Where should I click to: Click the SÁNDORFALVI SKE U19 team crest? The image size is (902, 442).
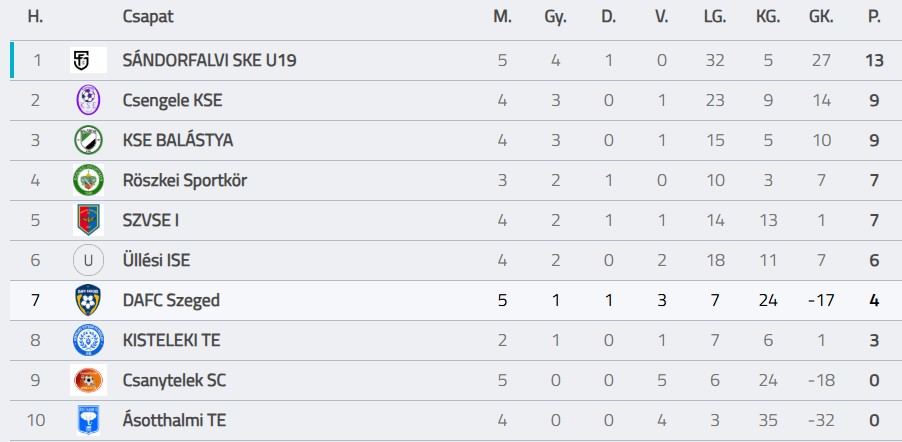[x=88, y=60]
